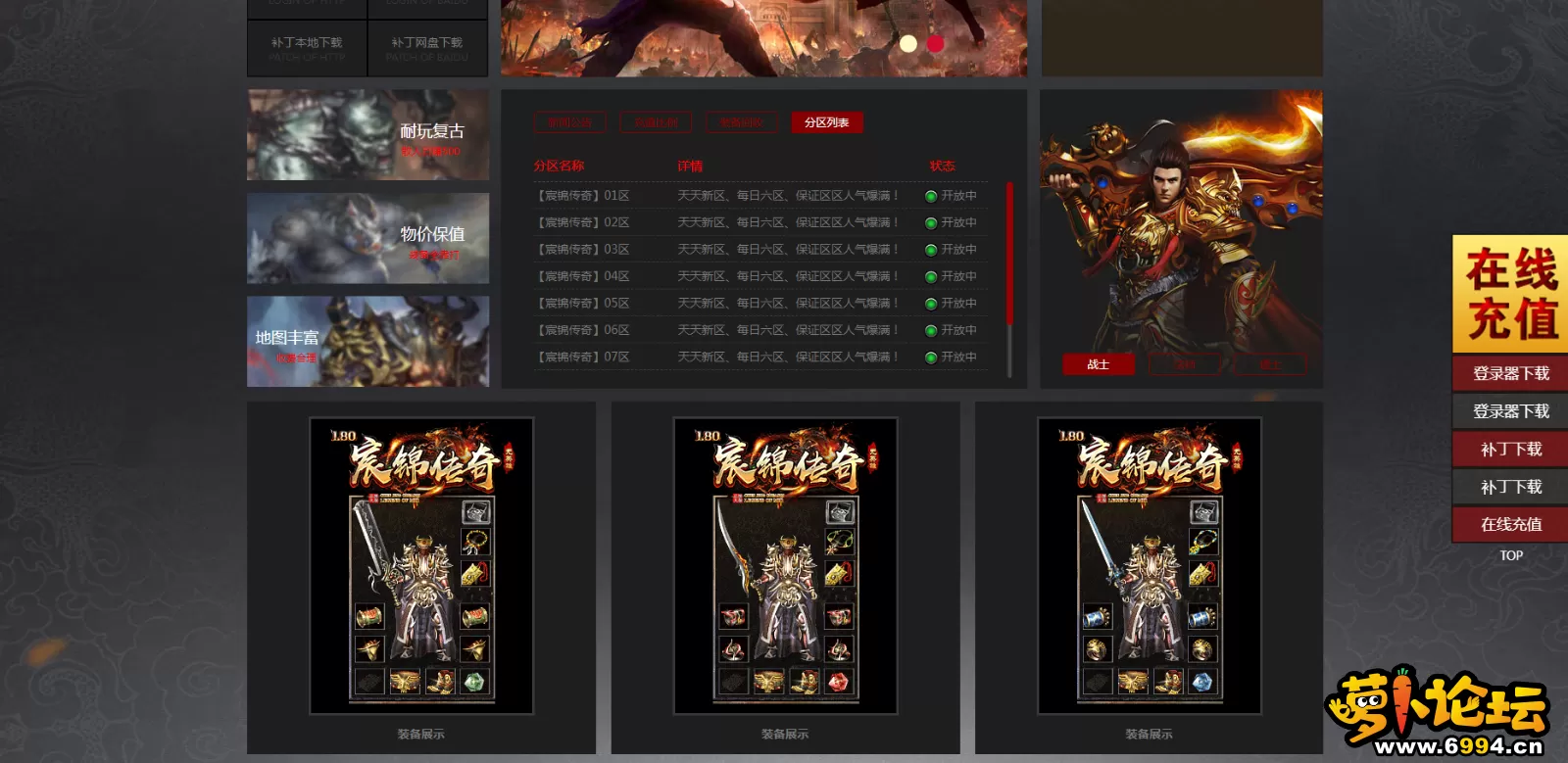Click 开放中 status text in 07区 row
Screen dimensions: 1568x763
(958, 358)
